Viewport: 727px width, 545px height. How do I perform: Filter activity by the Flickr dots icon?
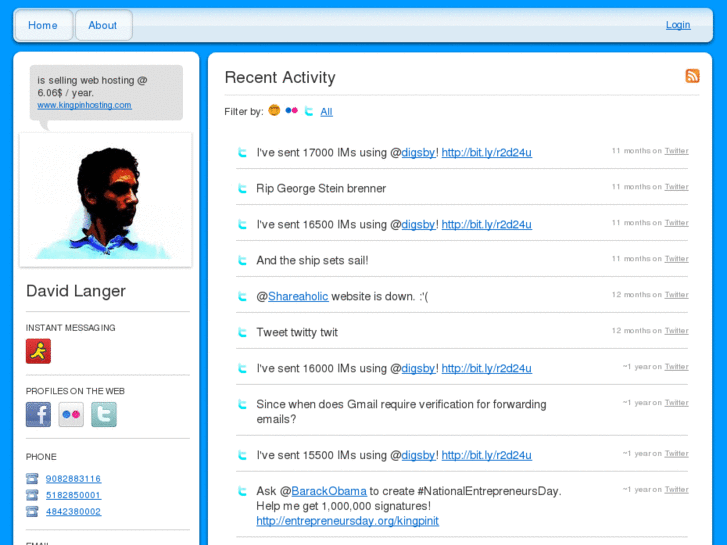coord(291,110)
